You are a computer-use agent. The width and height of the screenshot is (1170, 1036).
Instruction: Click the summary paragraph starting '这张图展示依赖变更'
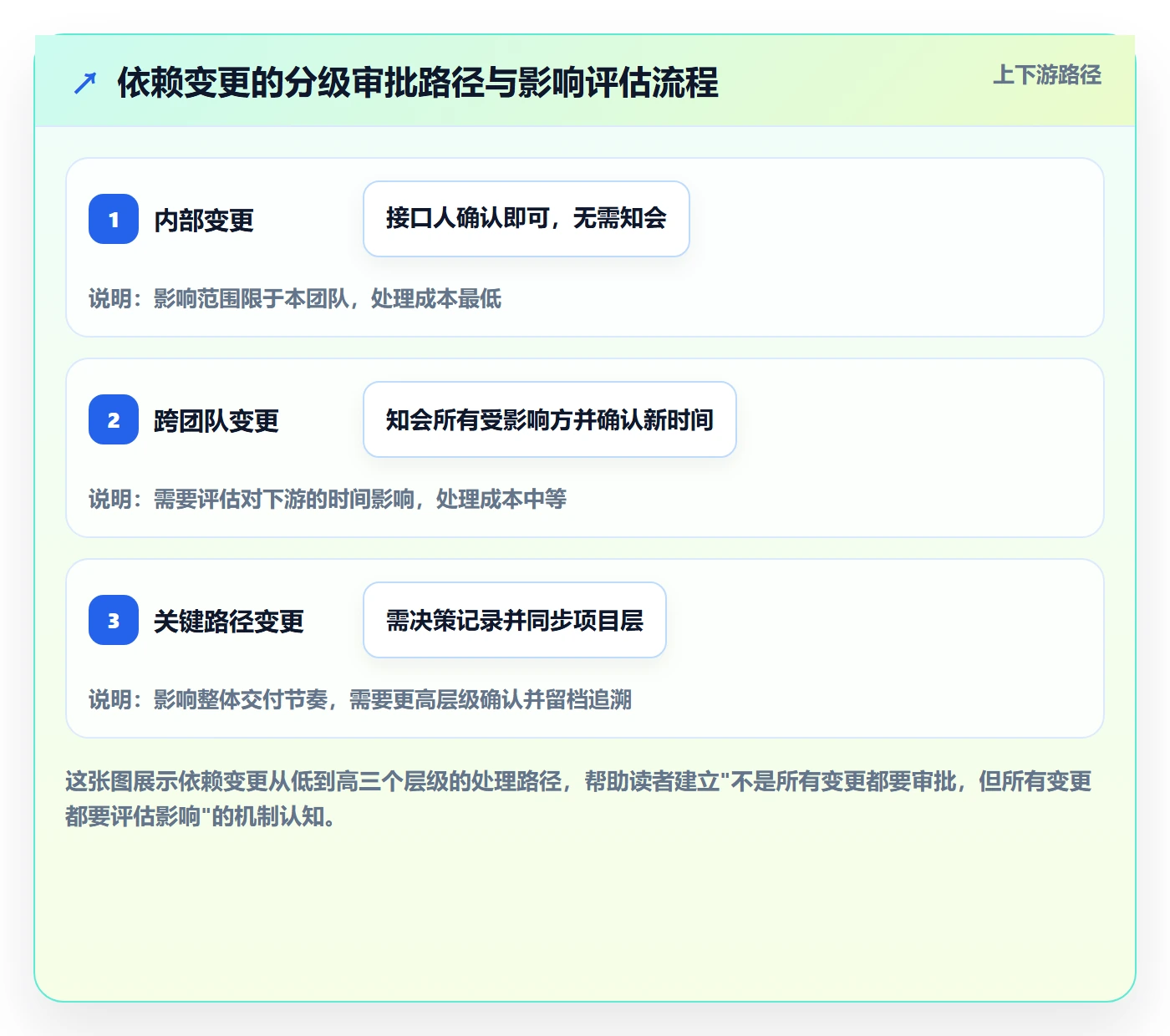[578, 799]
